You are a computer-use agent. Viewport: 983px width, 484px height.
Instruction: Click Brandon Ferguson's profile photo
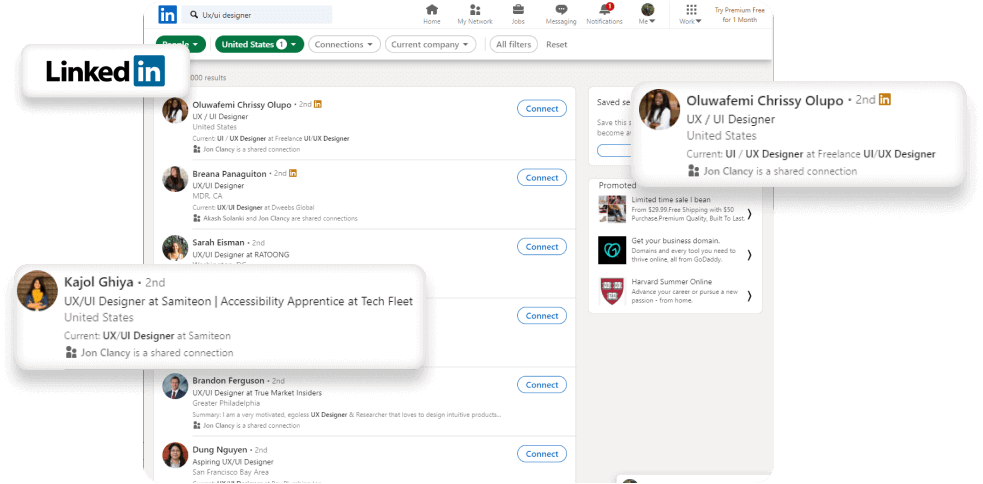pos(175,386)
